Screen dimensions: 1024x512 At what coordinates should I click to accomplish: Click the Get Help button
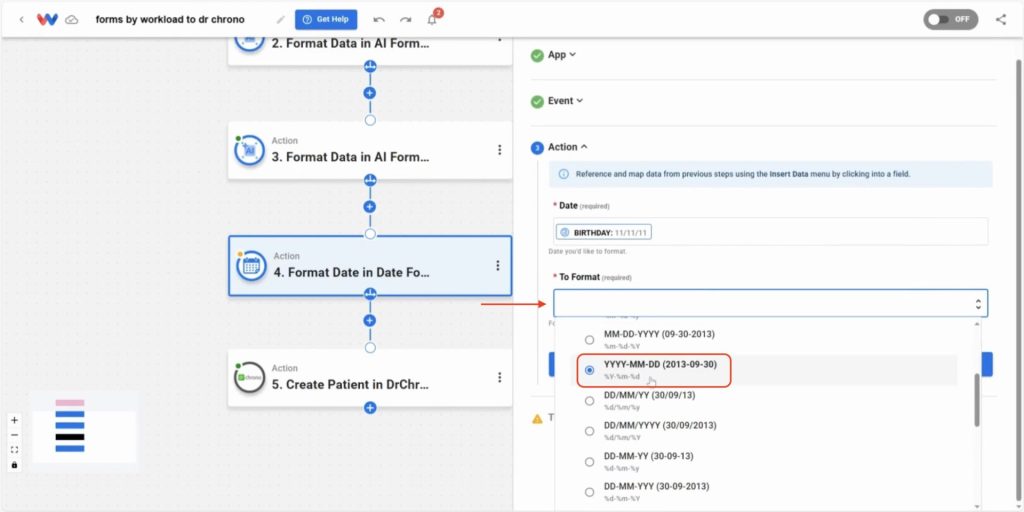[x=326, y=20]
